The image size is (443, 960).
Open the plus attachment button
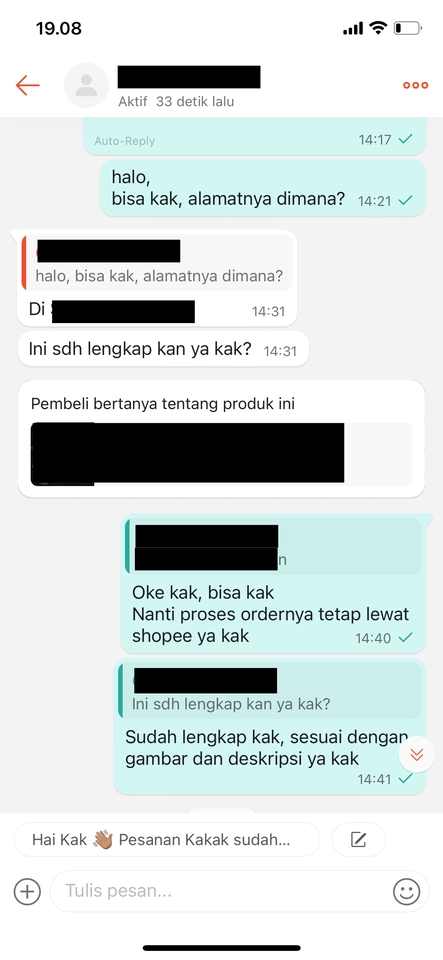tap(27, 891)
